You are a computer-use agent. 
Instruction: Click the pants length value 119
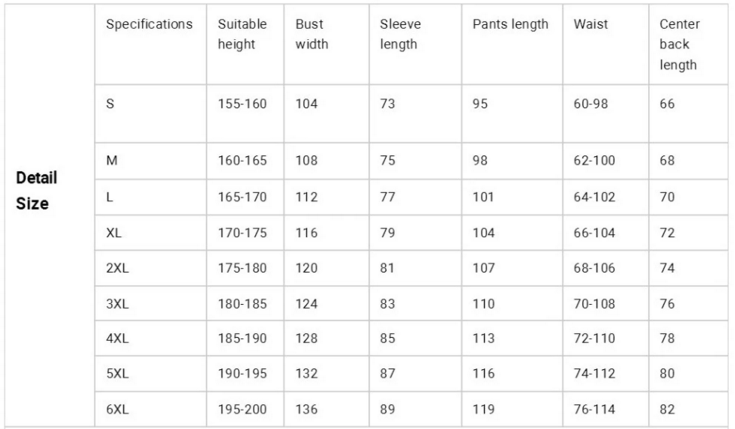(x=484, y=410)
